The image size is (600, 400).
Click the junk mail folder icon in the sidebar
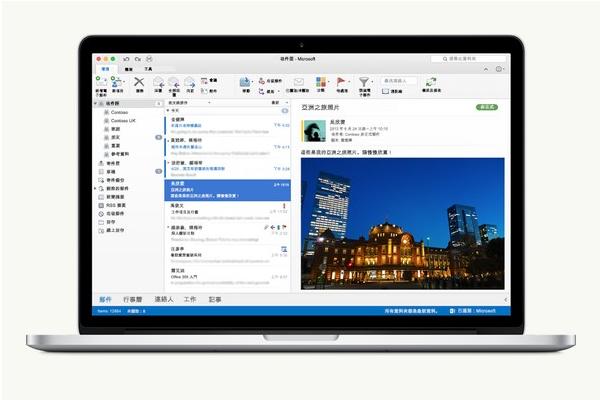(x=101, y=214)
